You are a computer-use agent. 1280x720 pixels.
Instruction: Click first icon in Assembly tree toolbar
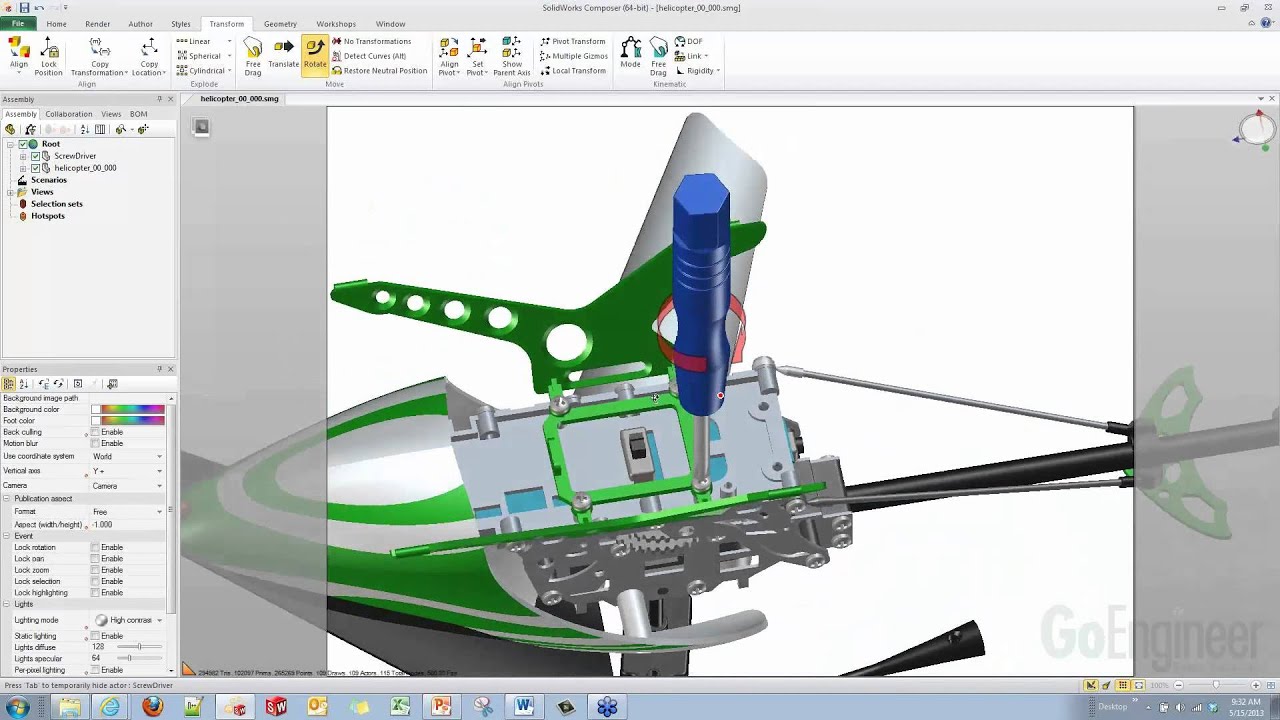tap(11, 130)
